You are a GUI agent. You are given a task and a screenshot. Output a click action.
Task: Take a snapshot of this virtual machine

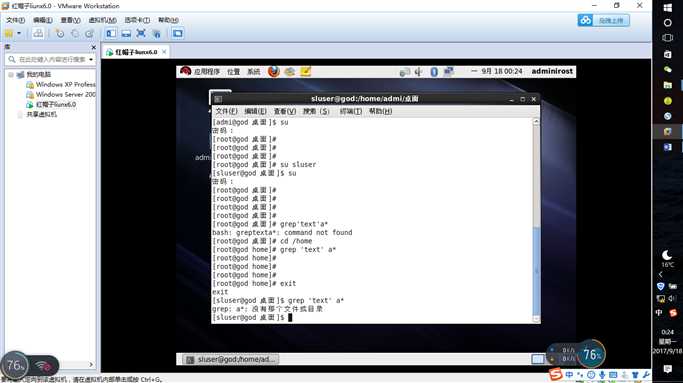pos(60,34)
